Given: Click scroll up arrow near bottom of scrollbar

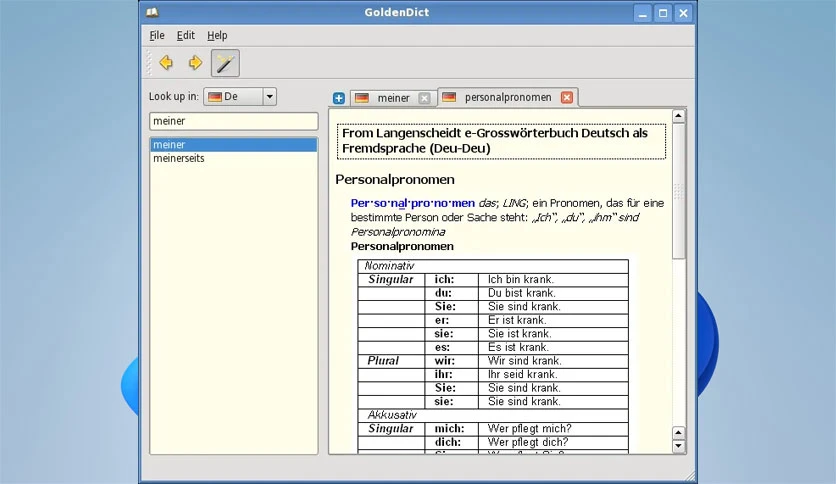Looking at the screenshot, I should [x=678, y=432].
